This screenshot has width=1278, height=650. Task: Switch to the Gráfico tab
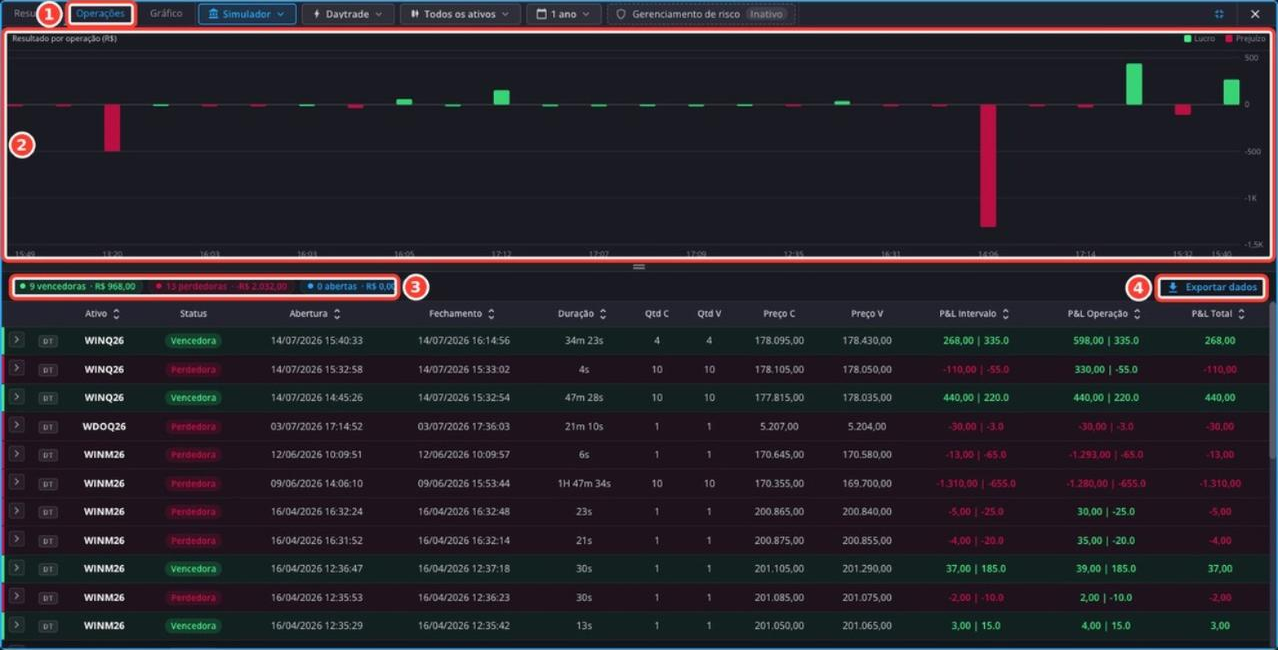point(166,14)
